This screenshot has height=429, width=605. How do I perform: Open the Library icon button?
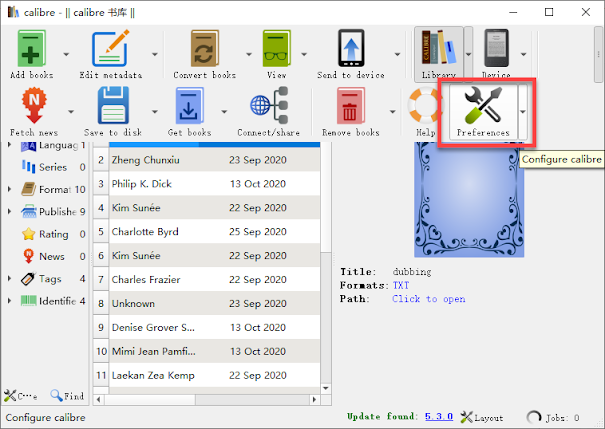pos(439,54)
